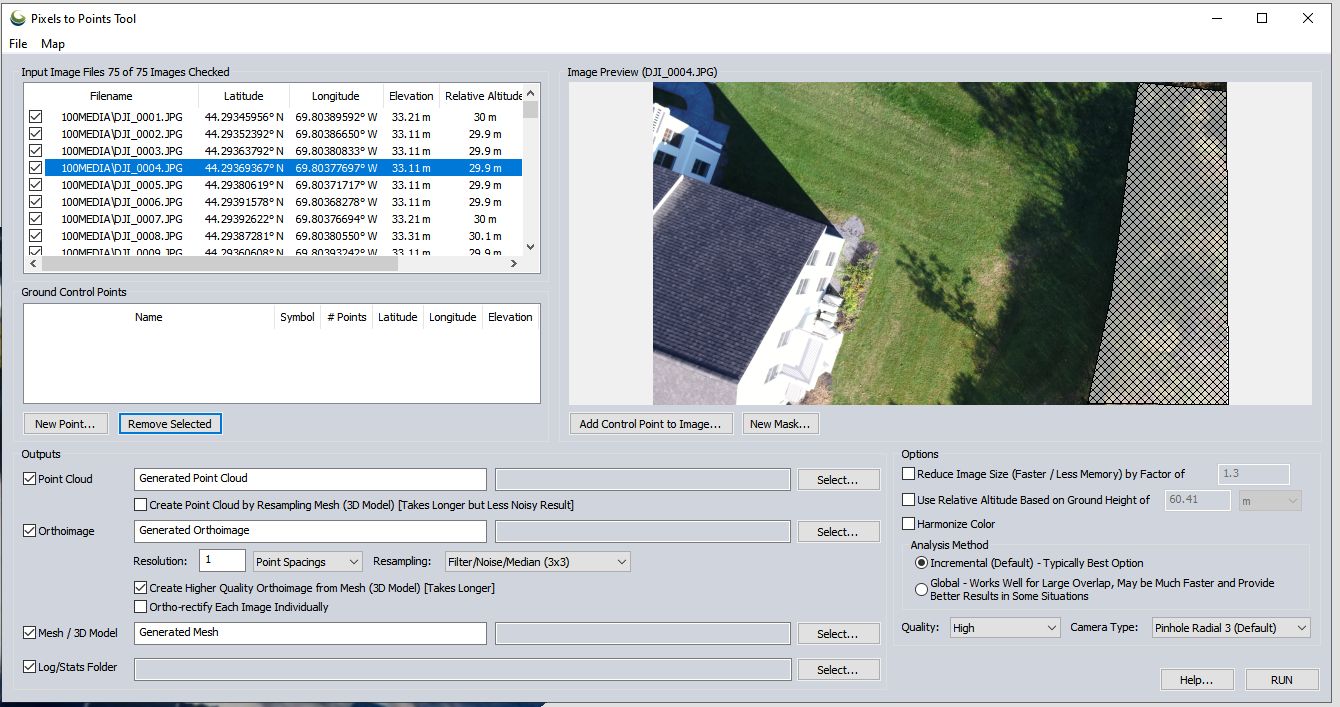Click the image list horizontal scrollbar left arrow
Image resolution: width=1340 pixels, height=707 pixels.
(33, 264)
